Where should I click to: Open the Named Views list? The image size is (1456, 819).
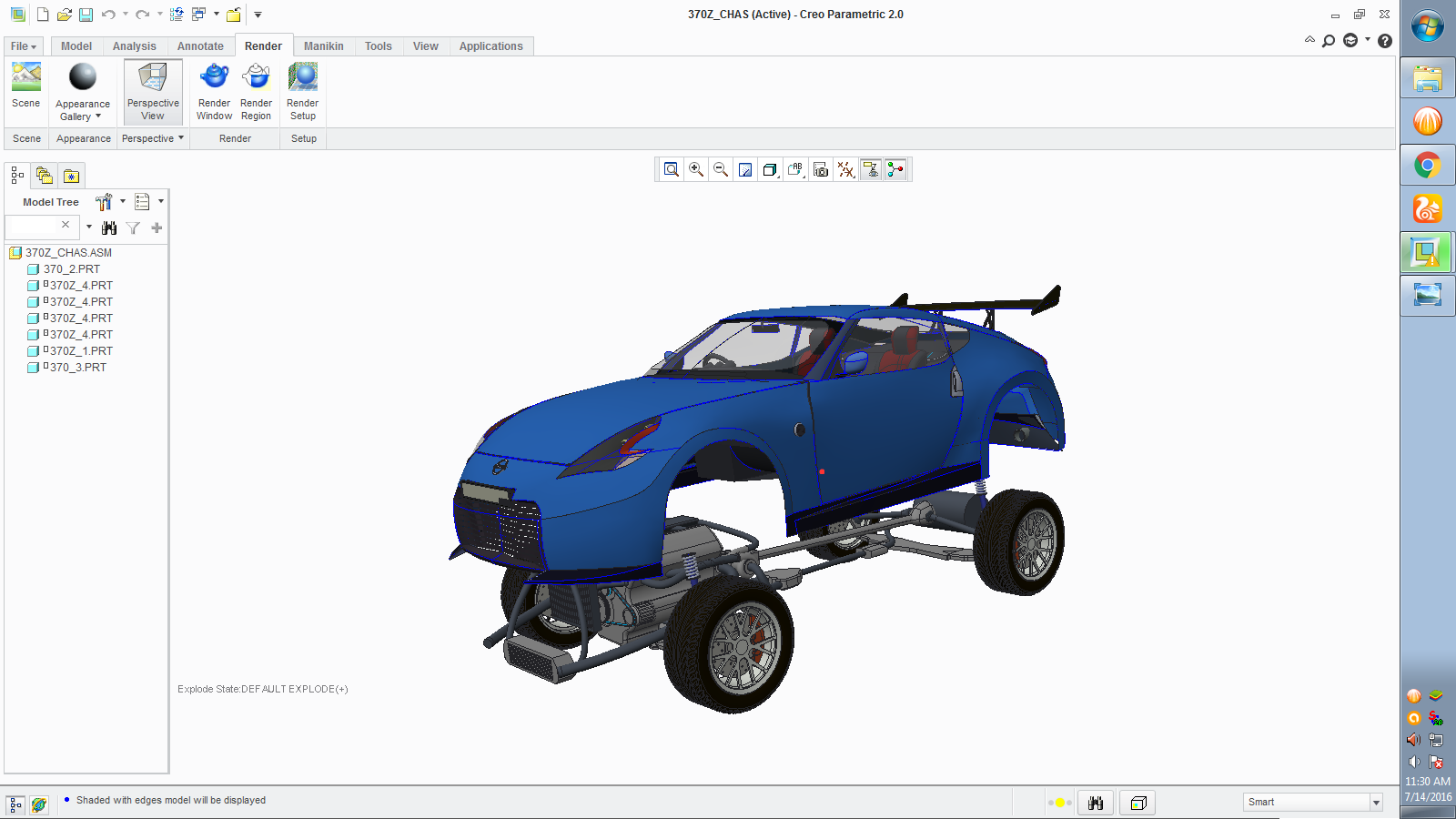click(x=795, y=169)
